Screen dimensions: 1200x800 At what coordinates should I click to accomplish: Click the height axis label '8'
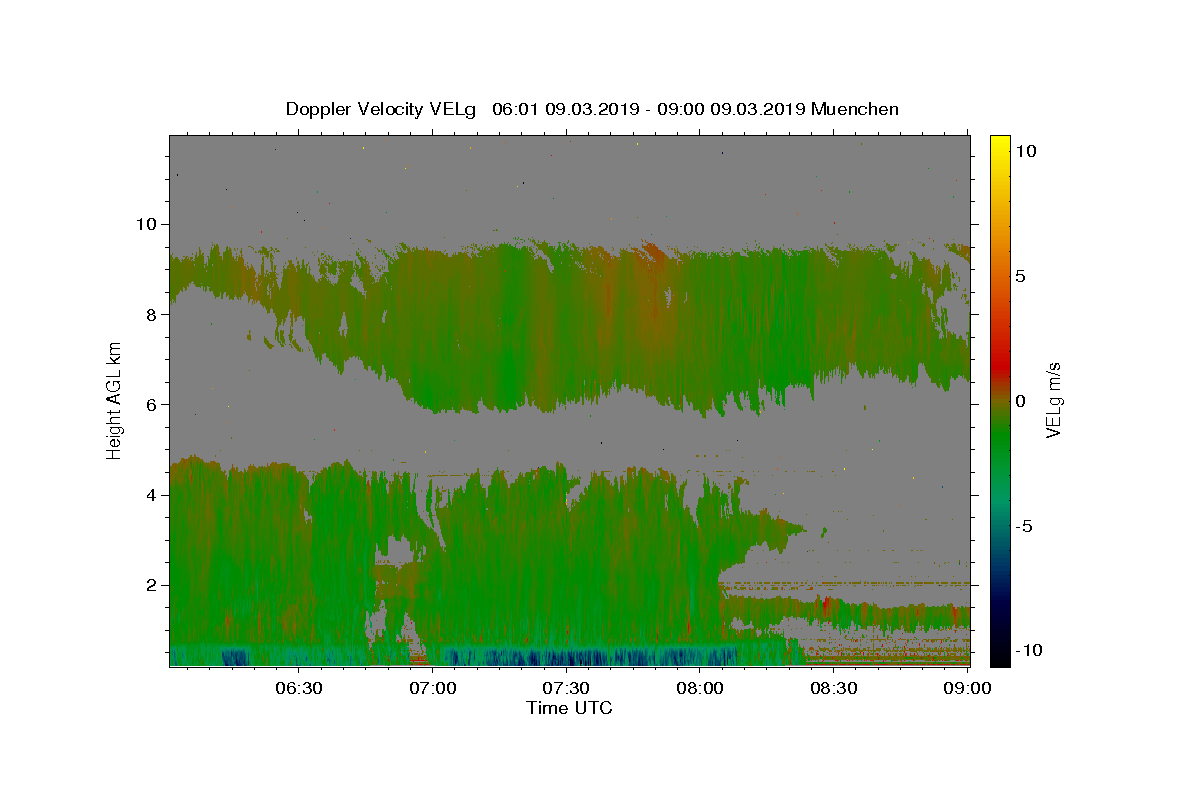coord(154,314)
